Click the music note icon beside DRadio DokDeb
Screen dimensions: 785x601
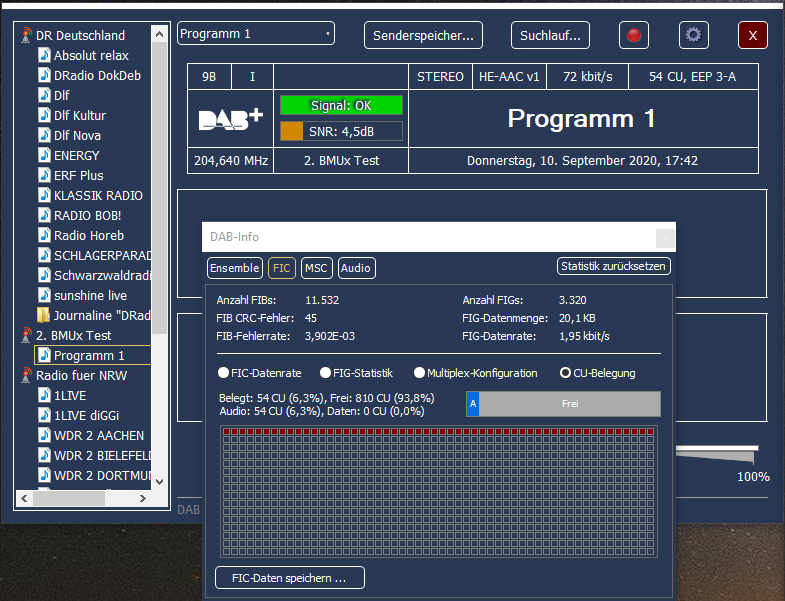[44, 75]
